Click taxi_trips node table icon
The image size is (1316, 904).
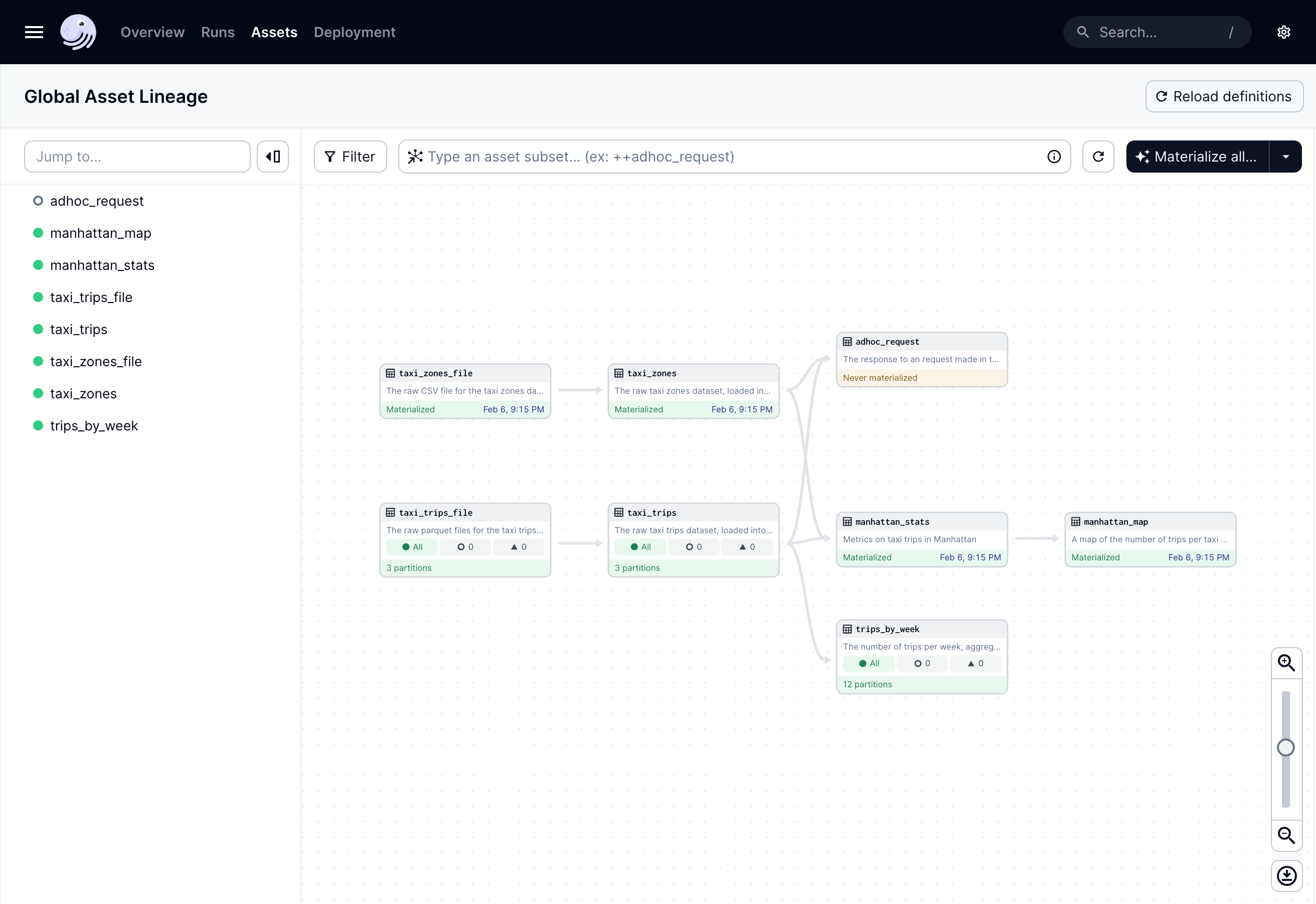pyautogui.click(x=619, y=513)
